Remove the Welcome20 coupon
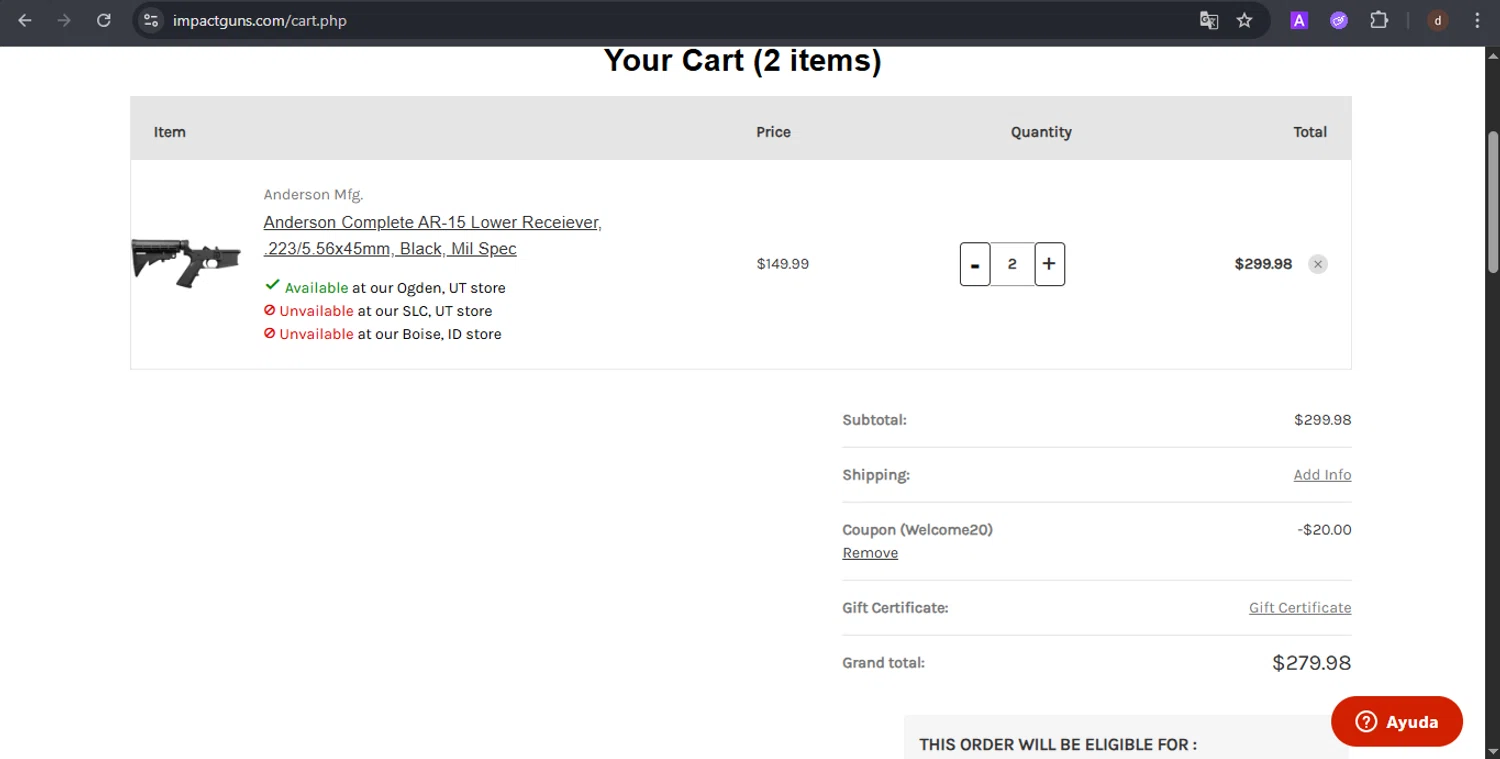The width and height of the screenshot is (1500, 759). [x=870, y=553]
